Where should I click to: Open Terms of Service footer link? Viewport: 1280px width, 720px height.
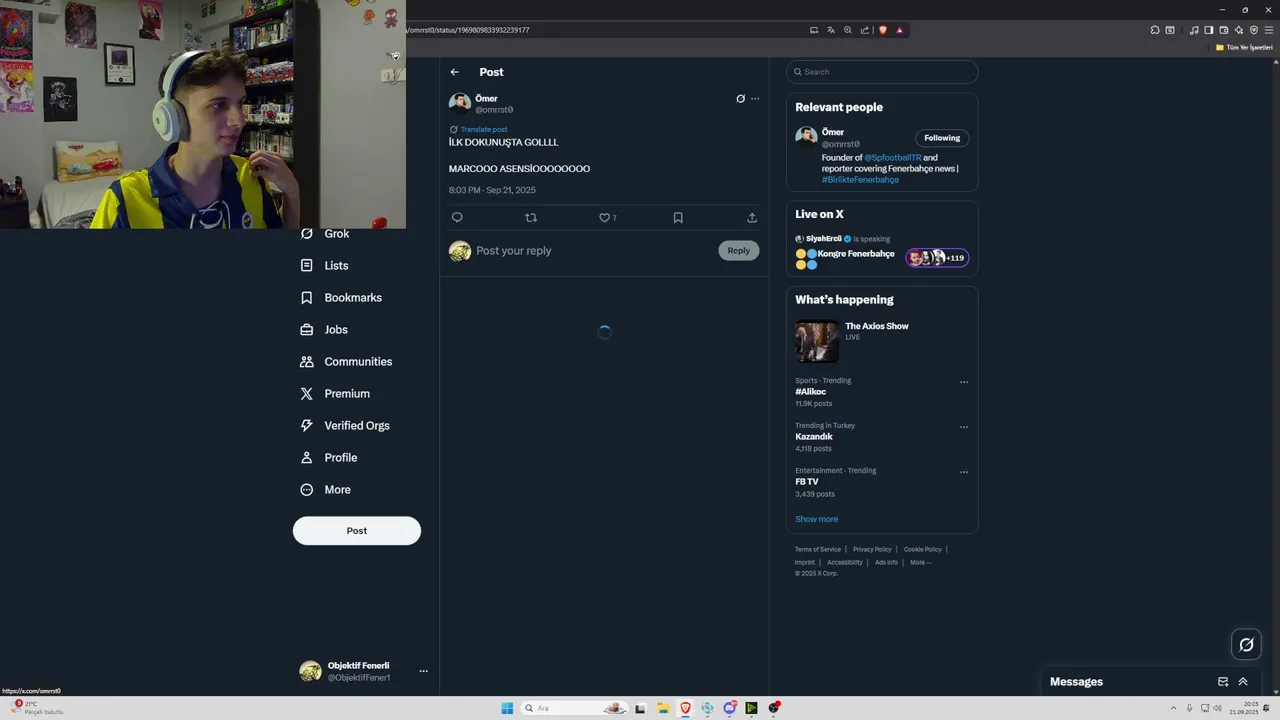coord(818,549)
